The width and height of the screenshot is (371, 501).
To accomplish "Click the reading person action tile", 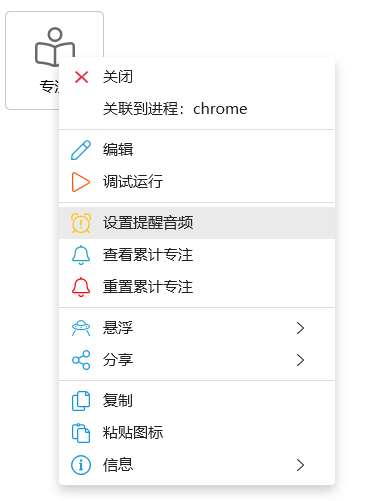I will click(54, 60).
